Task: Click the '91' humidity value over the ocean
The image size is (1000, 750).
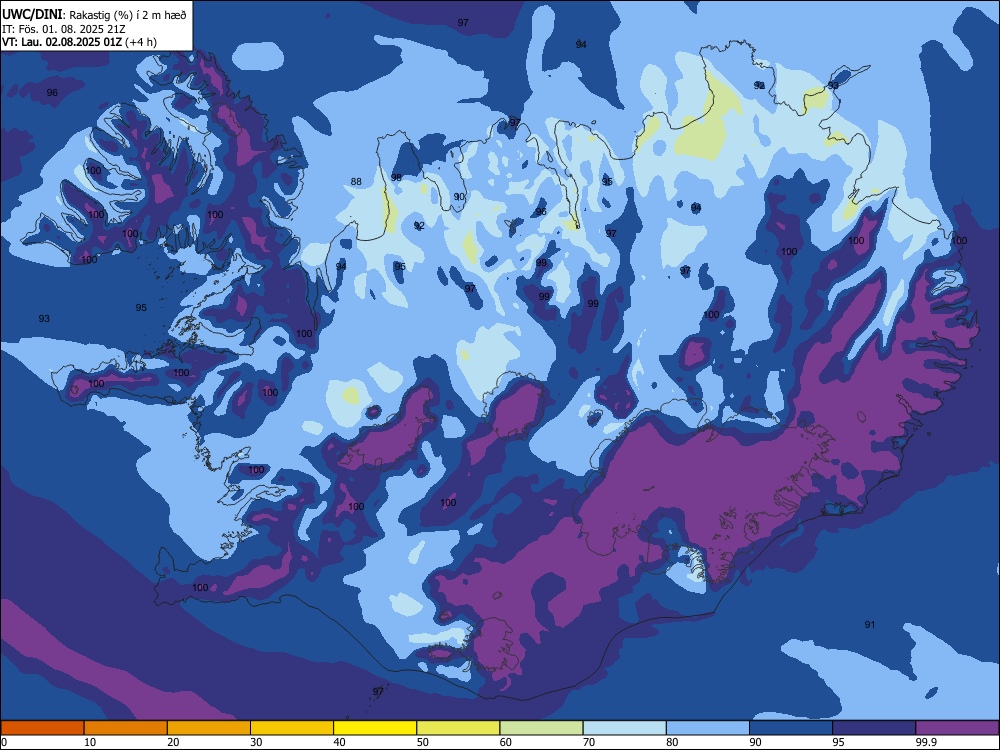Action: click(869, 624)
